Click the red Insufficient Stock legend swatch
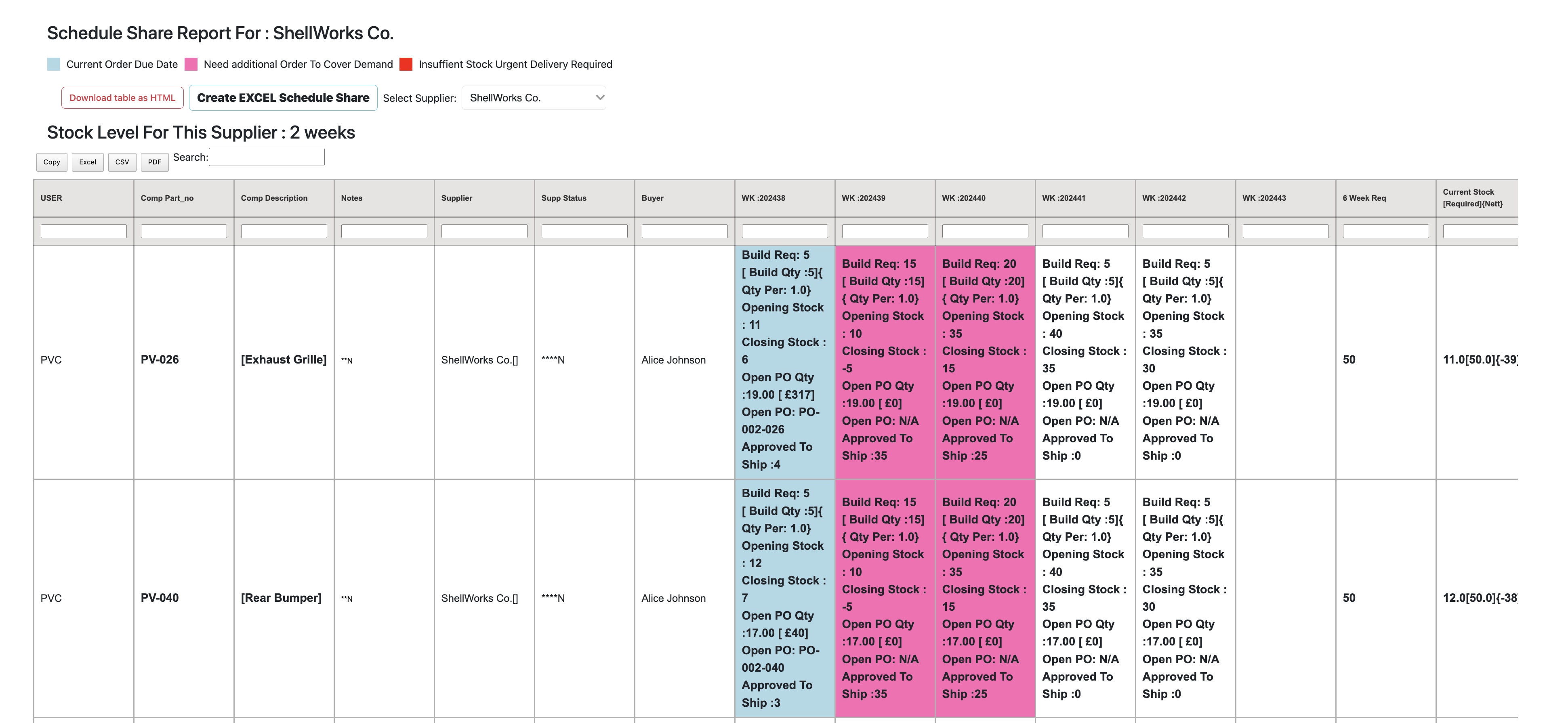 click(406, 65)
